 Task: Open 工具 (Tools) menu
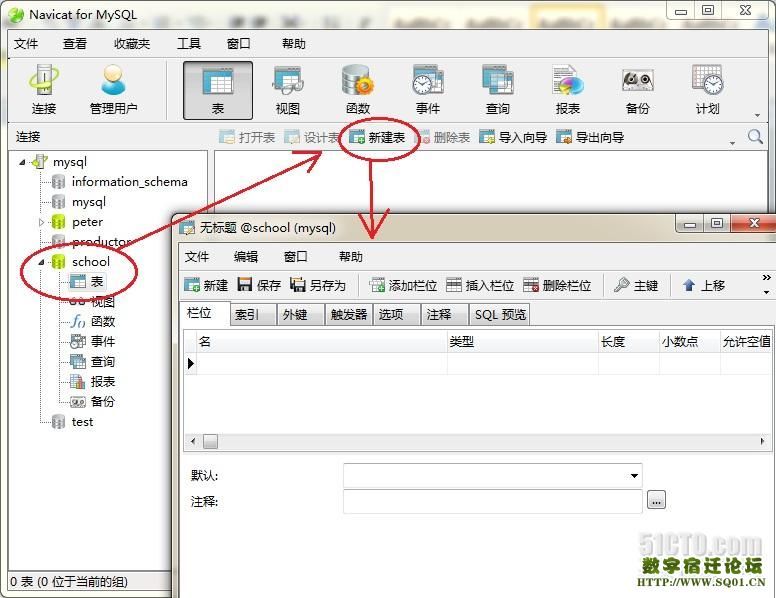[x=189, y=44]
